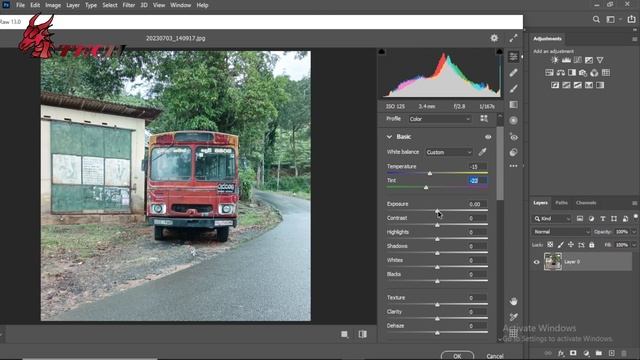Add a Gradient Map adjustment
The image size is (640, 360).
[x=600, y=85]
